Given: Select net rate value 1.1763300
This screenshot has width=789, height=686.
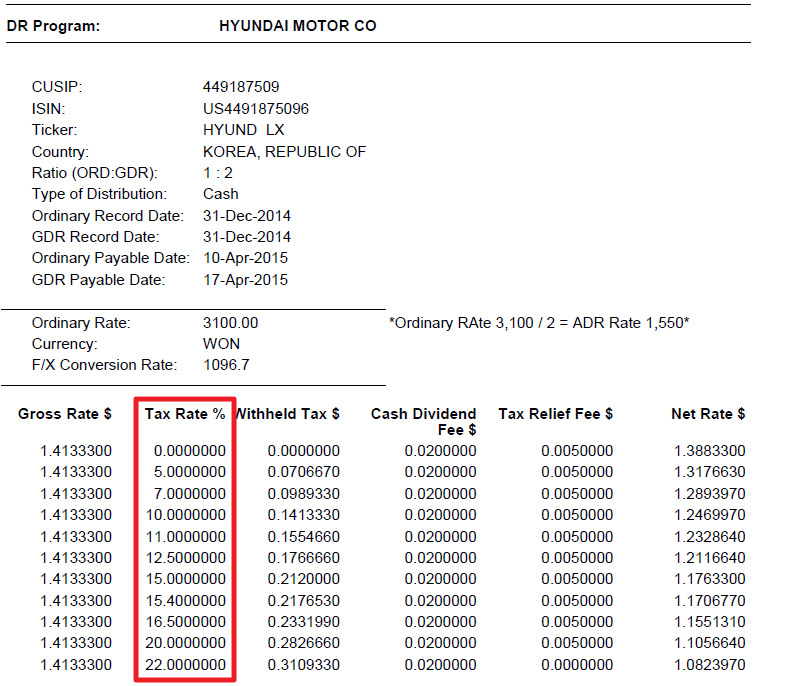Looking at the screenshot, I should [709, 579].
